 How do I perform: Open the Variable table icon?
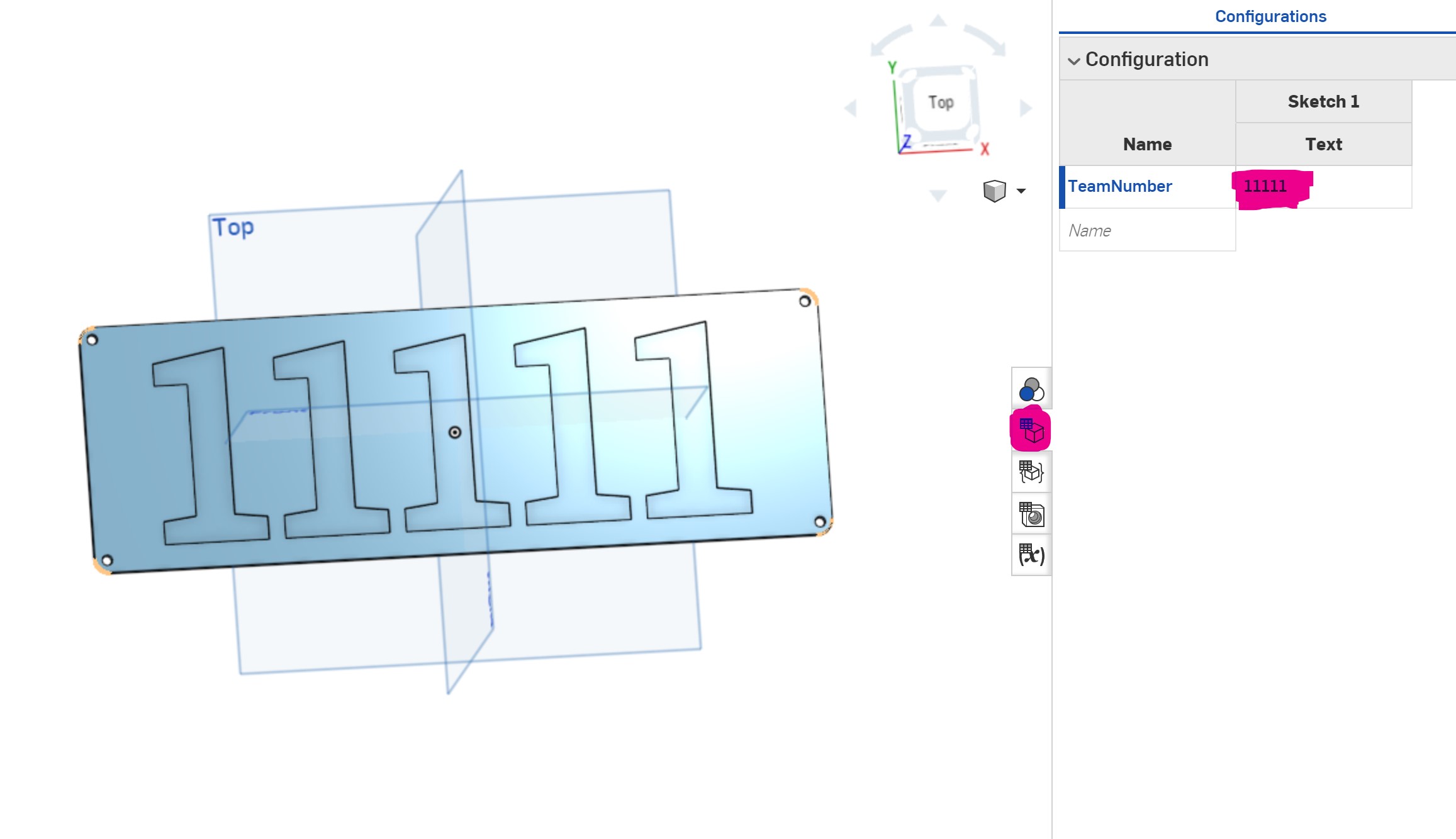[1031, 555]
